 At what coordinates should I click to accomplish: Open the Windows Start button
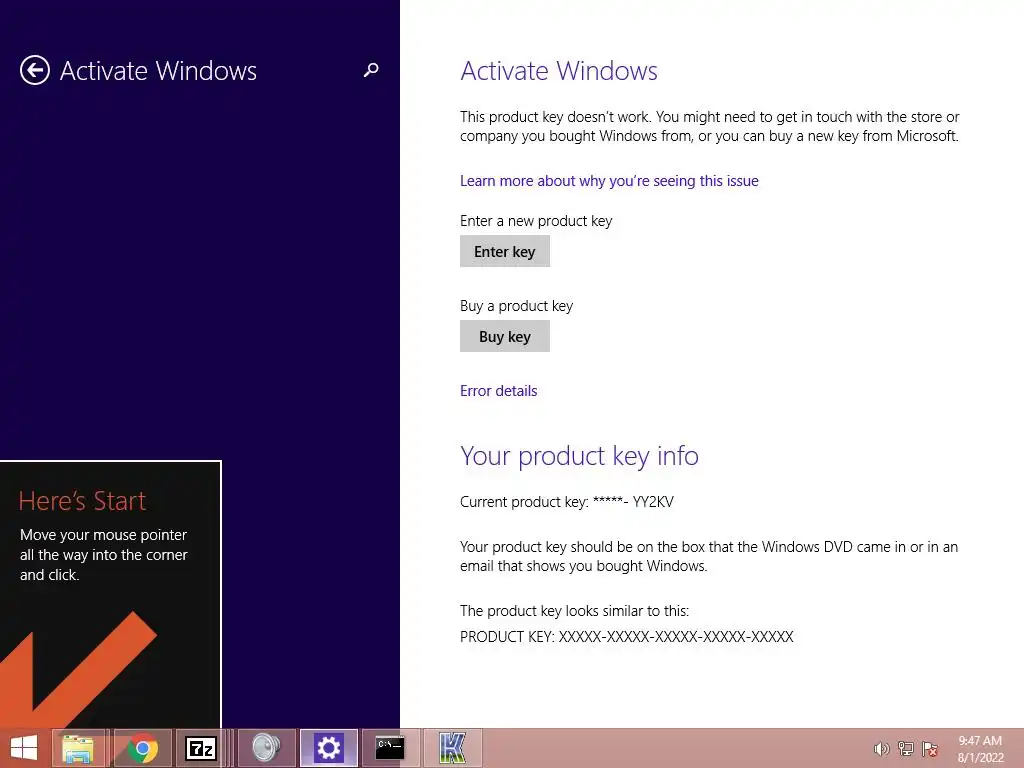24,748
